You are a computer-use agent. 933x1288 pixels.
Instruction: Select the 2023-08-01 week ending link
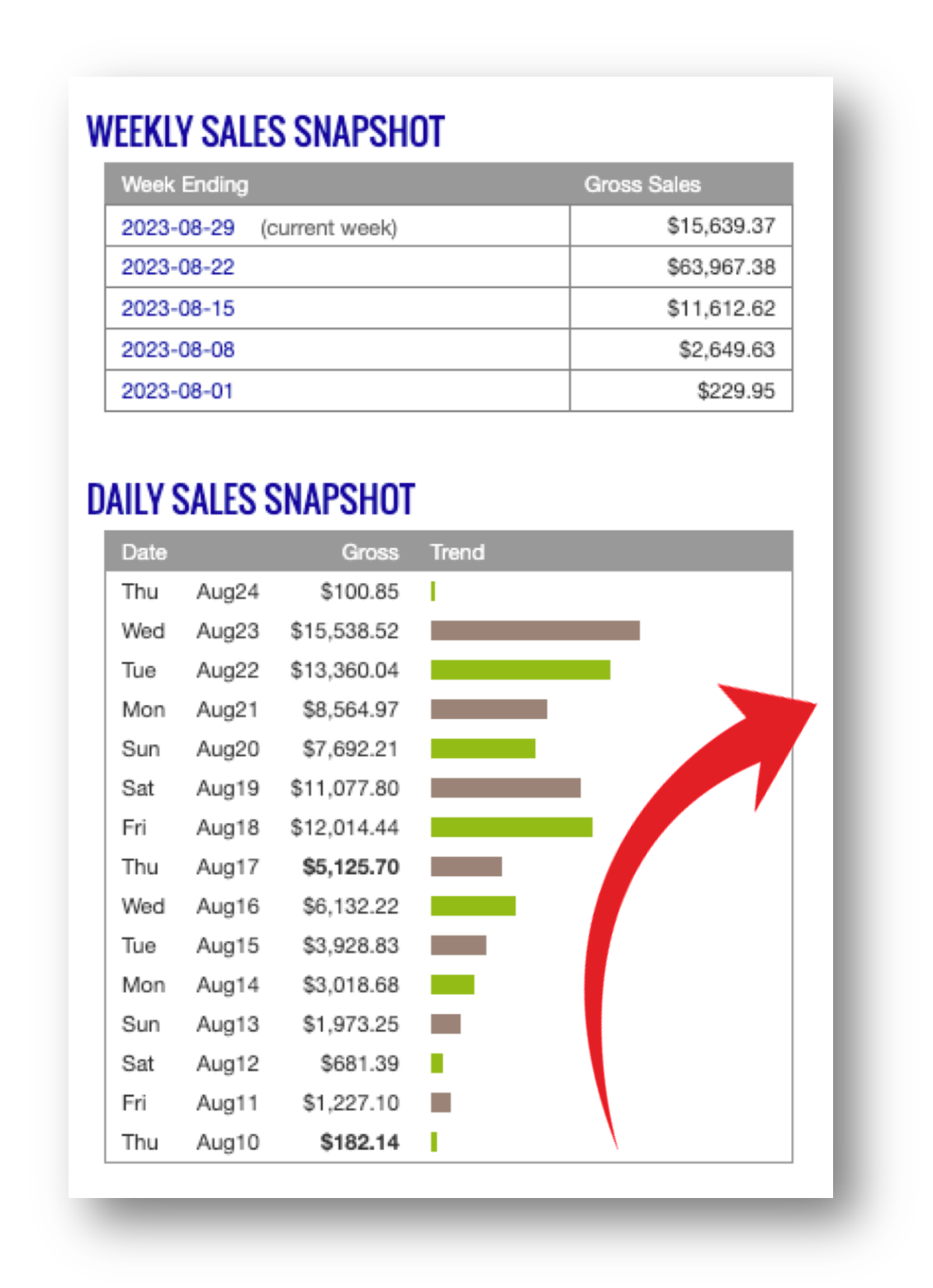tap(177, 391)
